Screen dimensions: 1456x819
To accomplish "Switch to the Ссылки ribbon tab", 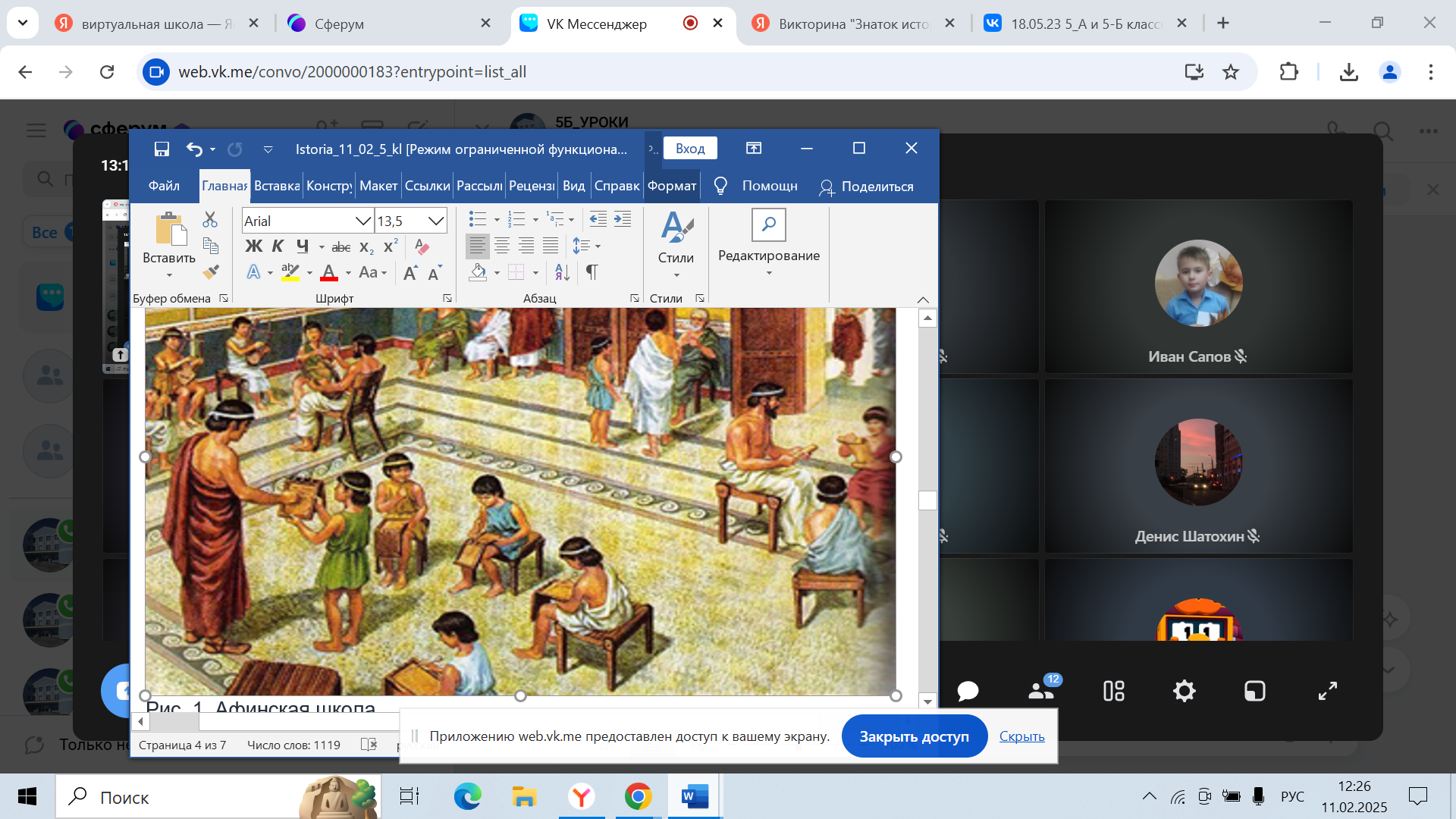I will pyautogui.click(x=428, y=186).
